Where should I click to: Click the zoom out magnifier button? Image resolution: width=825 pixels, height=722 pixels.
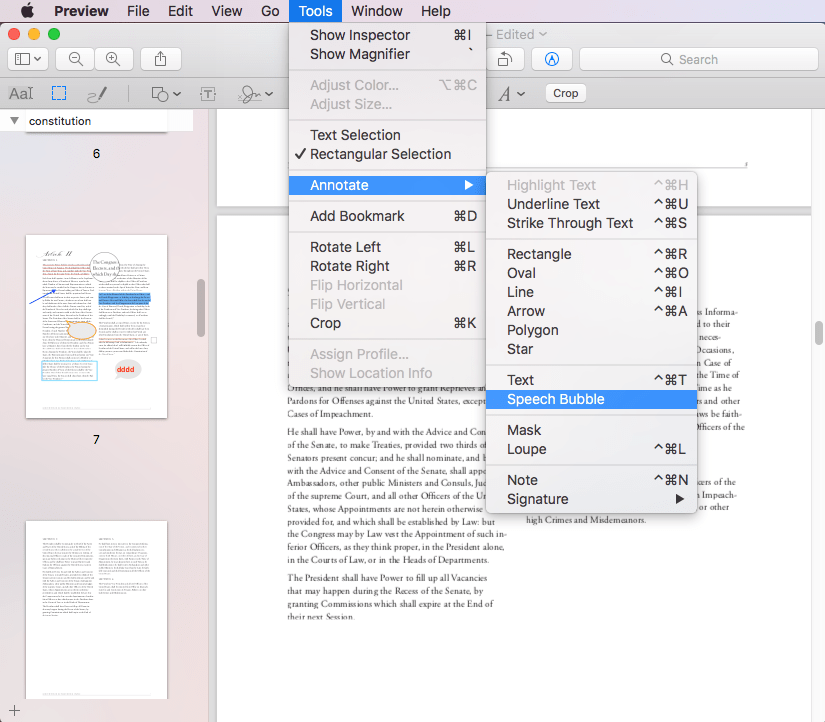pos(76,59)
